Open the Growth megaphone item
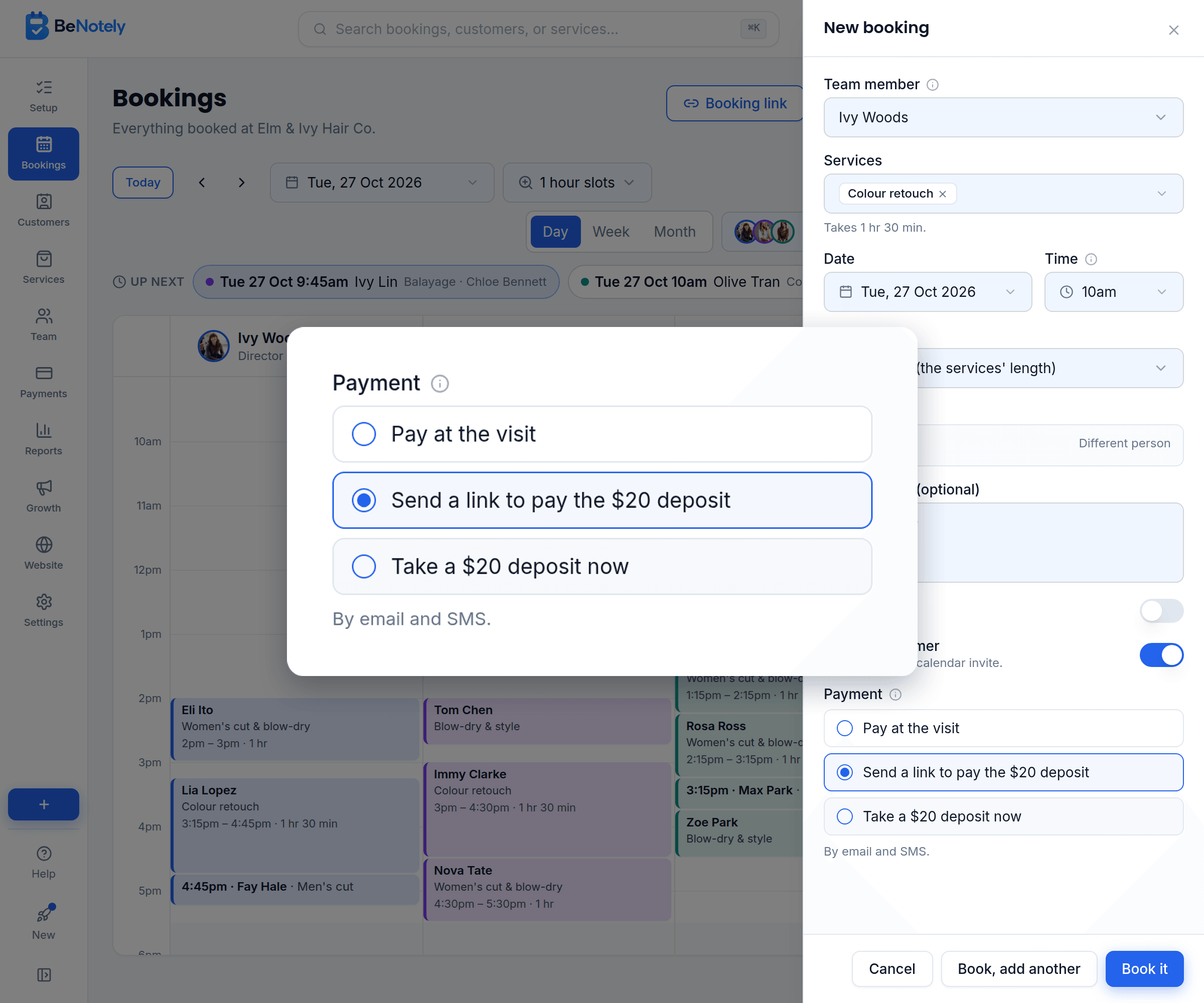The height and width of the screenshot is (1003, 1204). pyautogui.click(x=44, y=496)
